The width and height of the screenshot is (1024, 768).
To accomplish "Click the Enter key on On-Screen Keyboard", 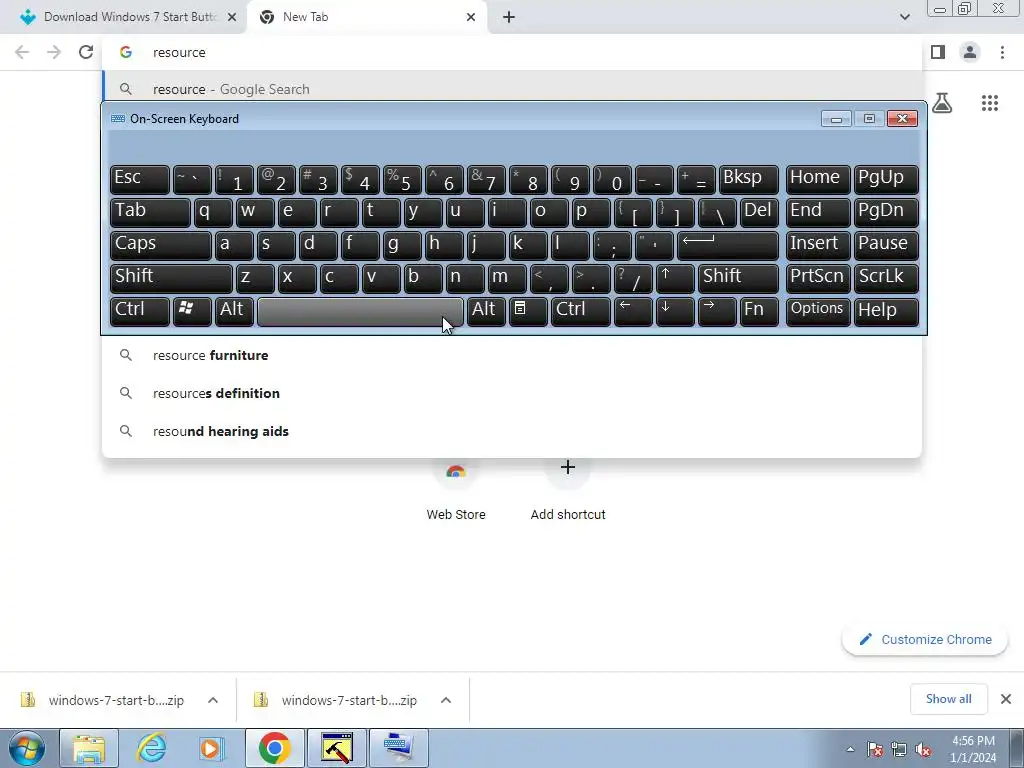I will pos(728,245).
